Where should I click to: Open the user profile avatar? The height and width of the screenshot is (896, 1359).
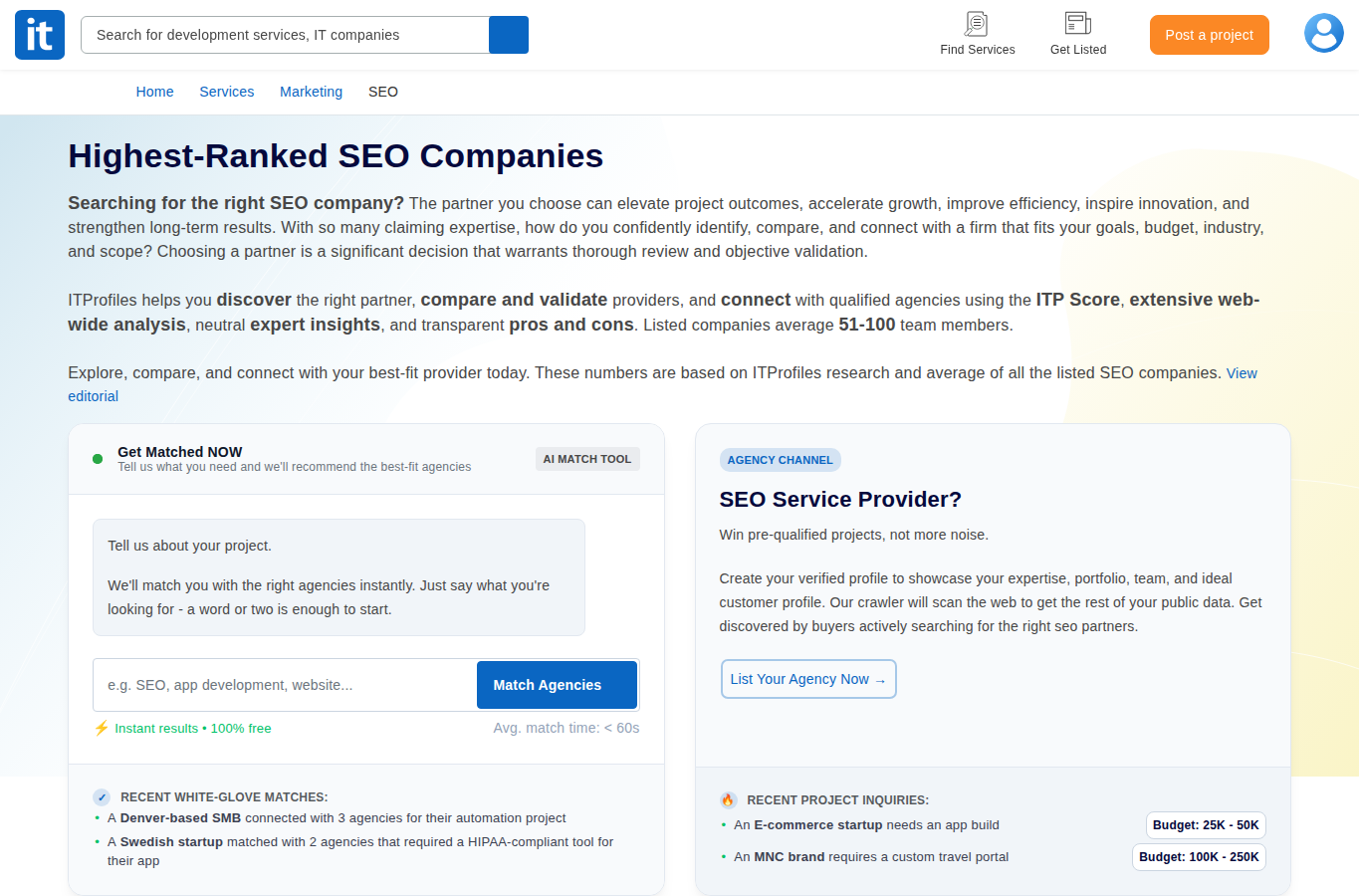pyautogui.click(x=1324, y=33)
